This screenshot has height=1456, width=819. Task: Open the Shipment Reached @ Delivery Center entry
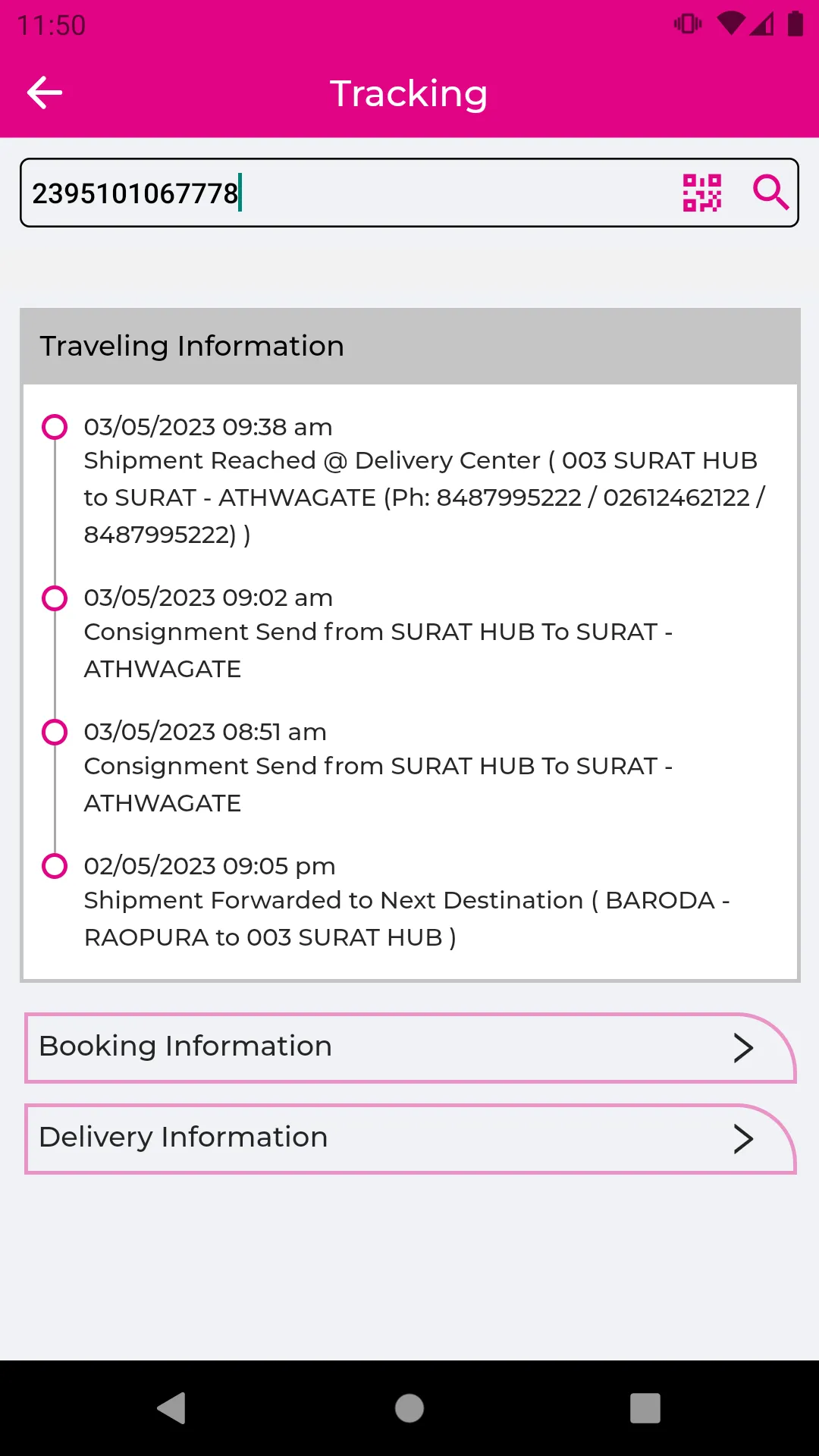click(x=425, y=481)
